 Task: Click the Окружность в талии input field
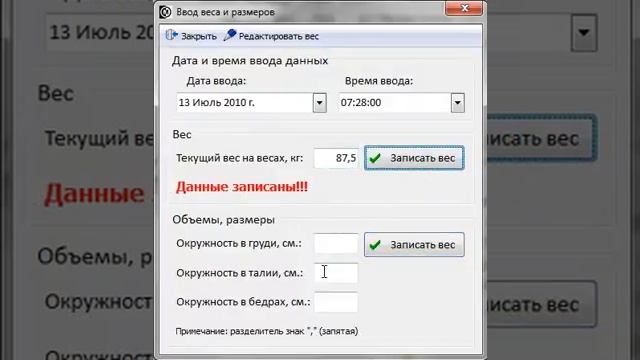(x=336, y=273)
